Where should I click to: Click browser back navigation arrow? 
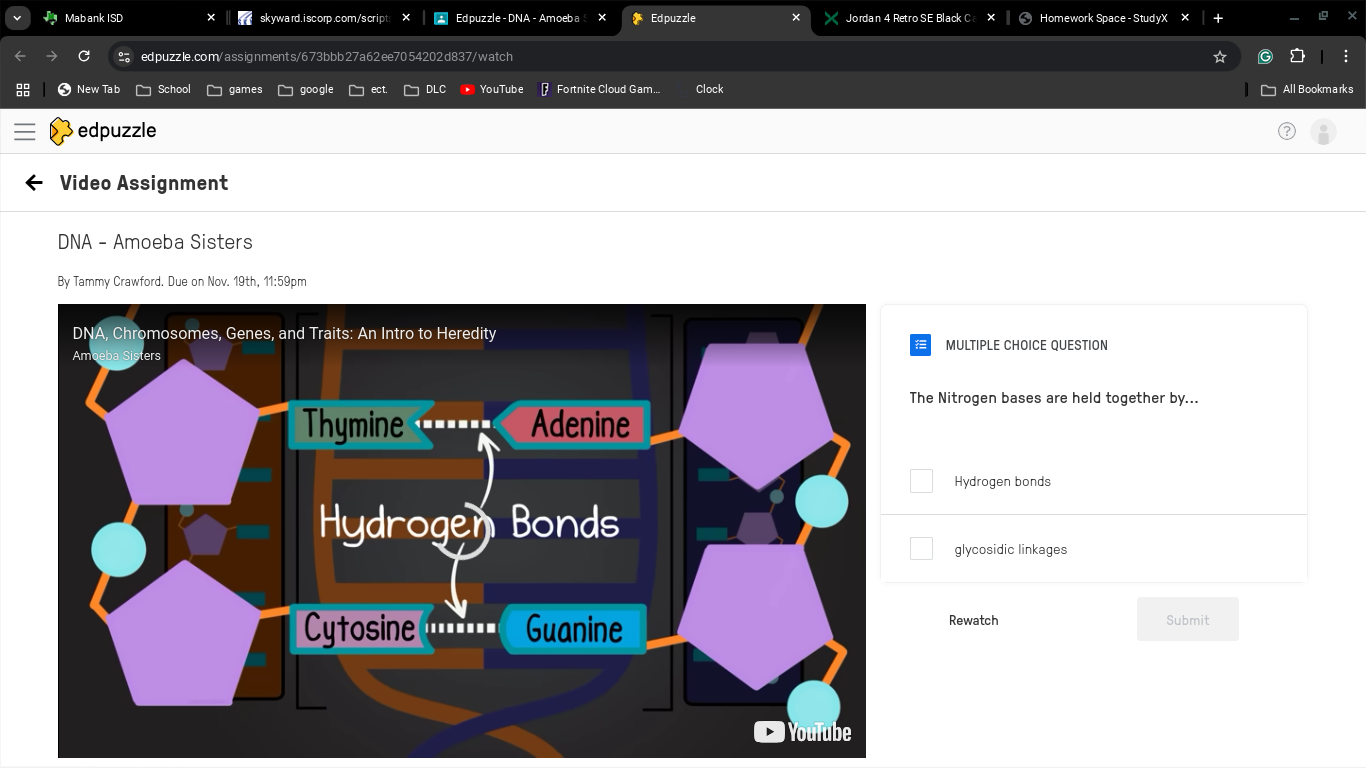click(20, 57)
